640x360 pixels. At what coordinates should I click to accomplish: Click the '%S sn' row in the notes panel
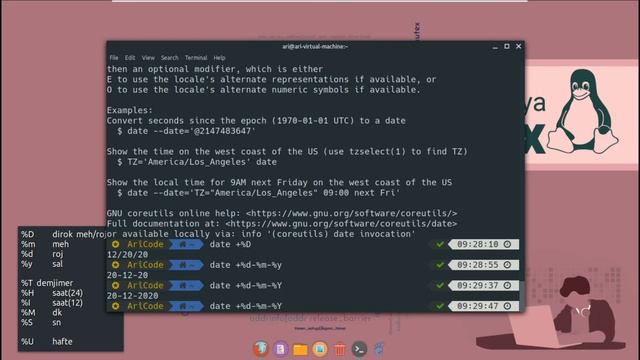click(x=41, y=322)
